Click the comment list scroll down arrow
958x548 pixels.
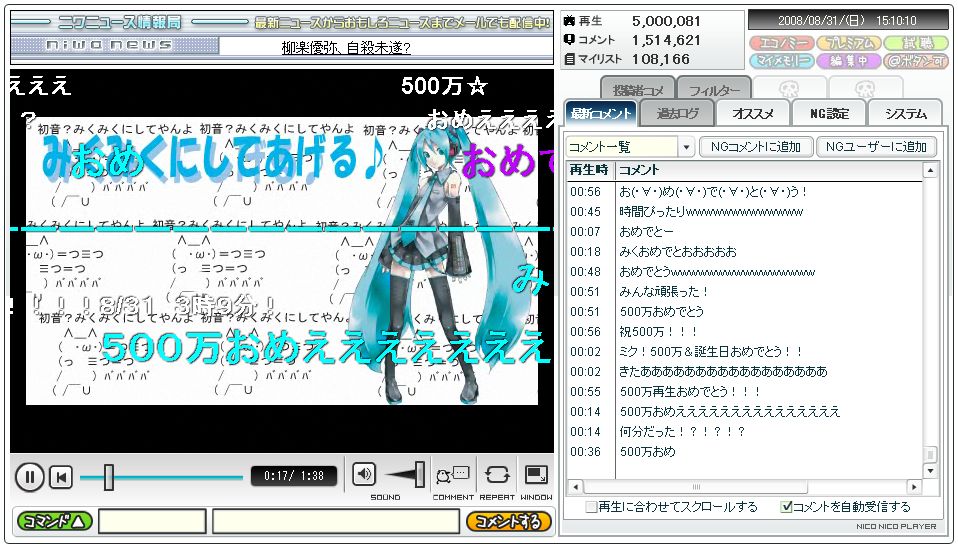click(930, 471)
